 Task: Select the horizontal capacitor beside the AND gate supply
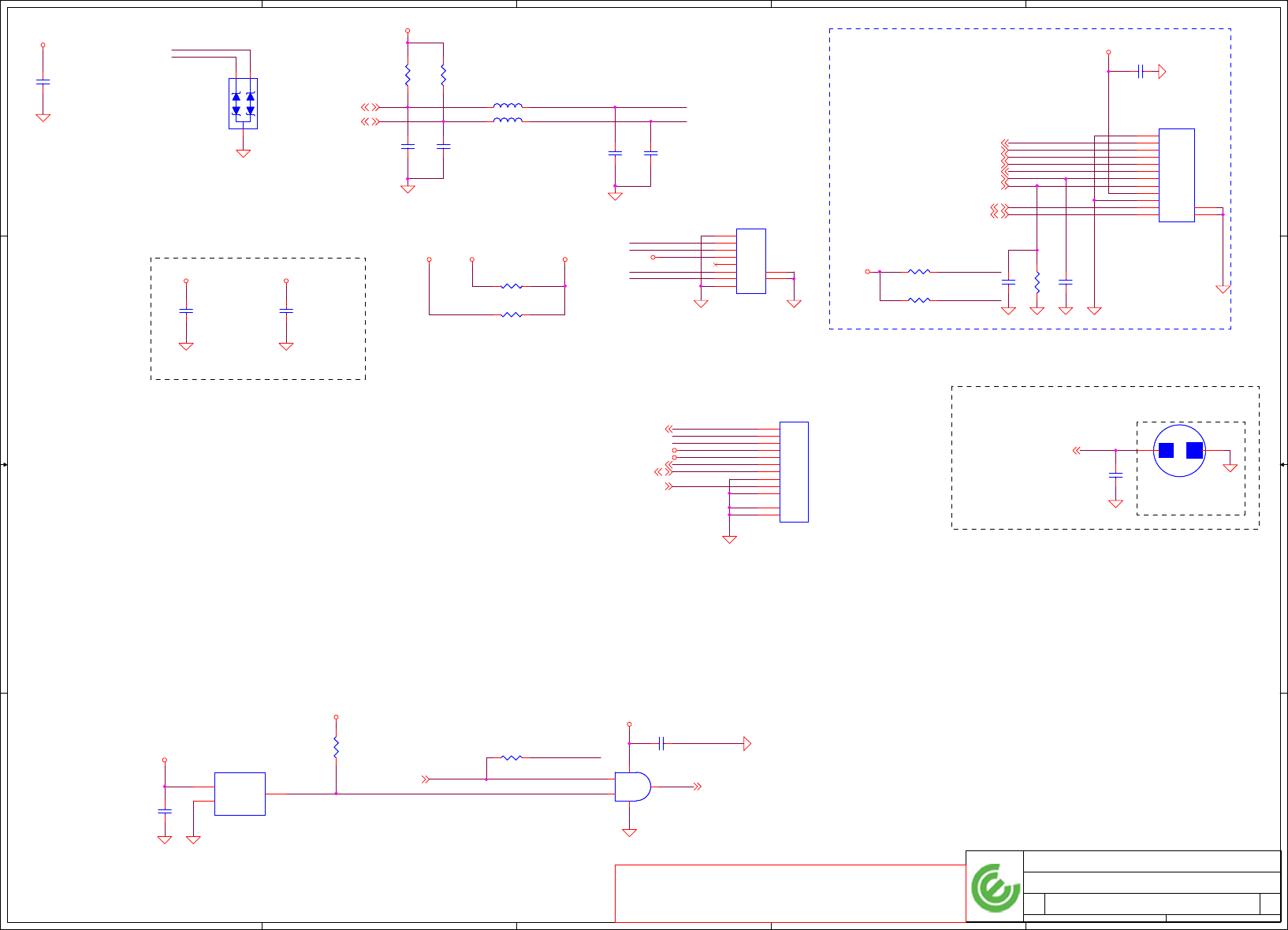[662, 743]
